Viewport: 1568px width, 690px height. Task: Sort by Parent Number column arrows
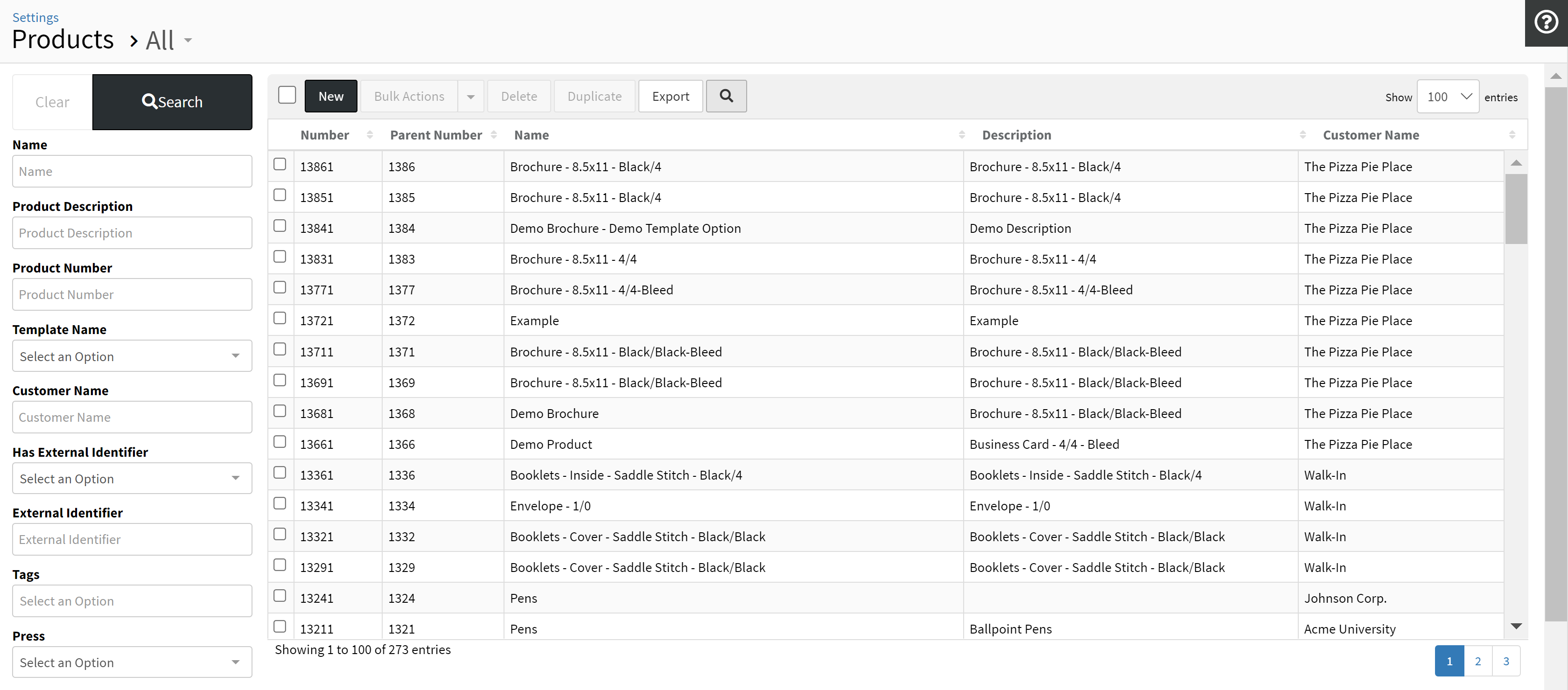[494, 135]
